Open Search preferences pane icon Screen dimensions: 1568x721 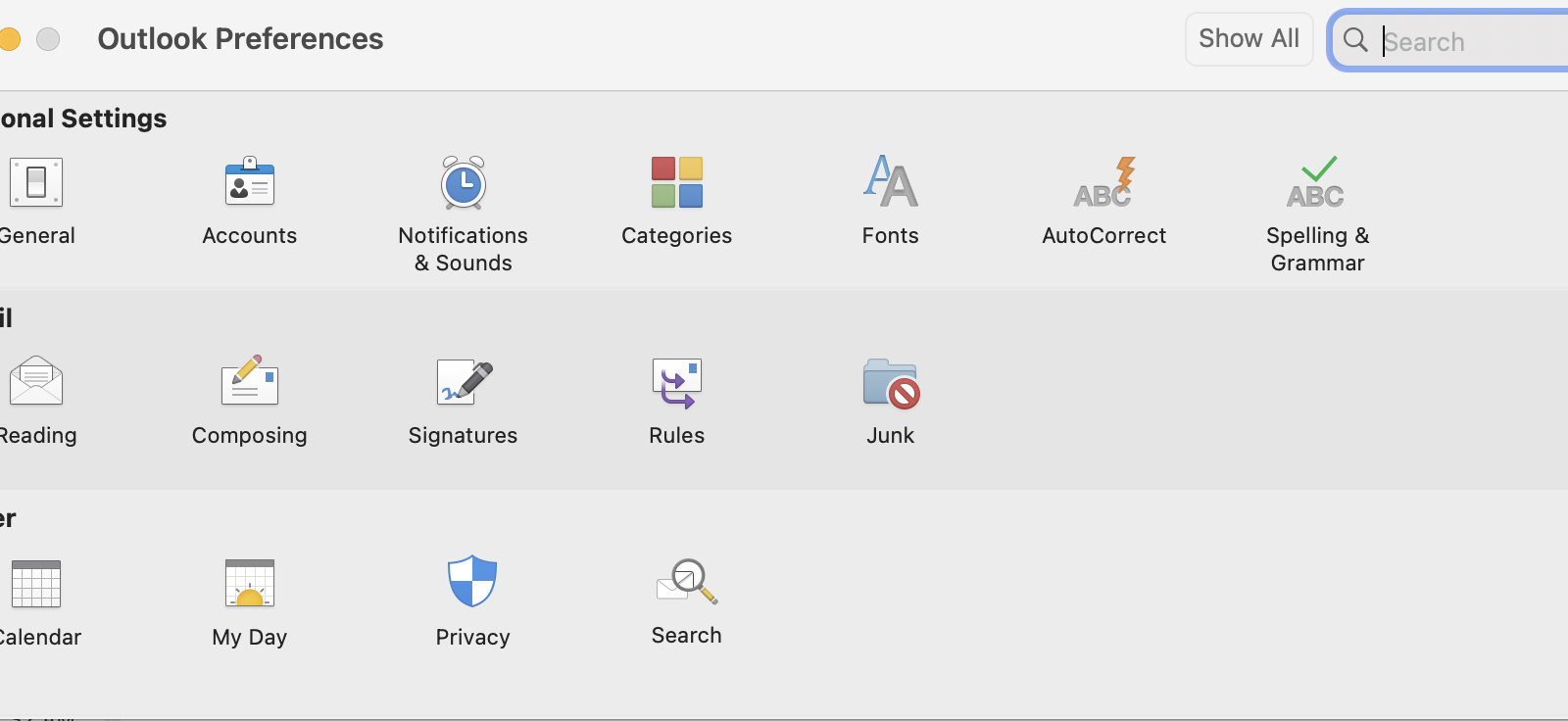coord(686,583)
